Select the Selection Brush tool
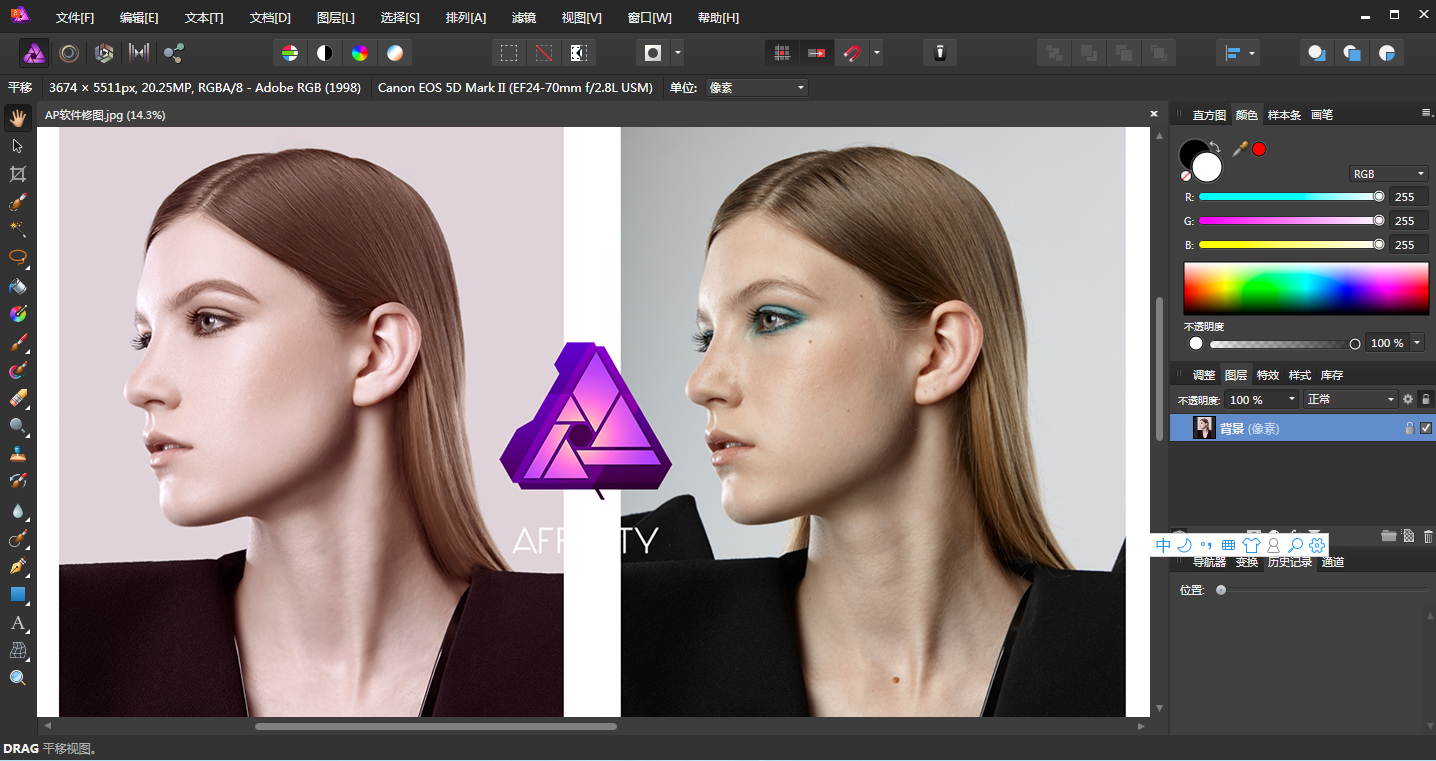Viewport: 1436px width, 761px height. click(x=18, y=202)
